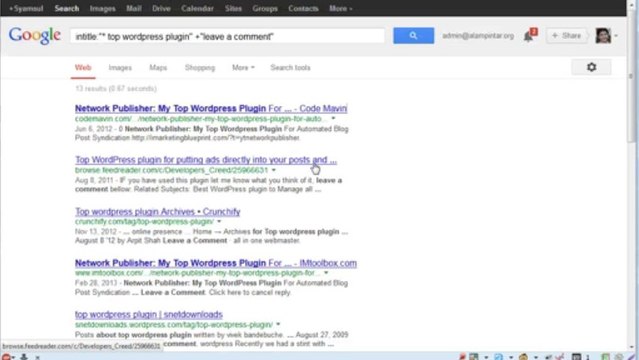Expand the arrow beside the snetdownloads.wordpress.com URL
Image resolution: width=639 pixels, height=360 pixels.
(x=278, y=325)
